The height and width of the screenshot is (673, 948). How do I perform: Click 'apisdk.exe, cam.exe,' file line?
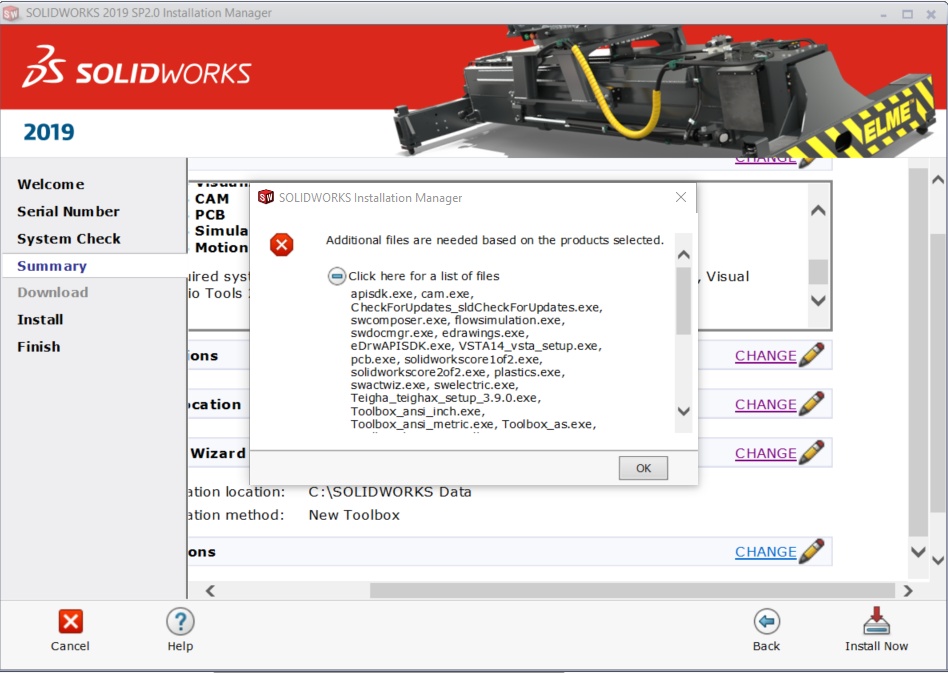coord(412,294)
